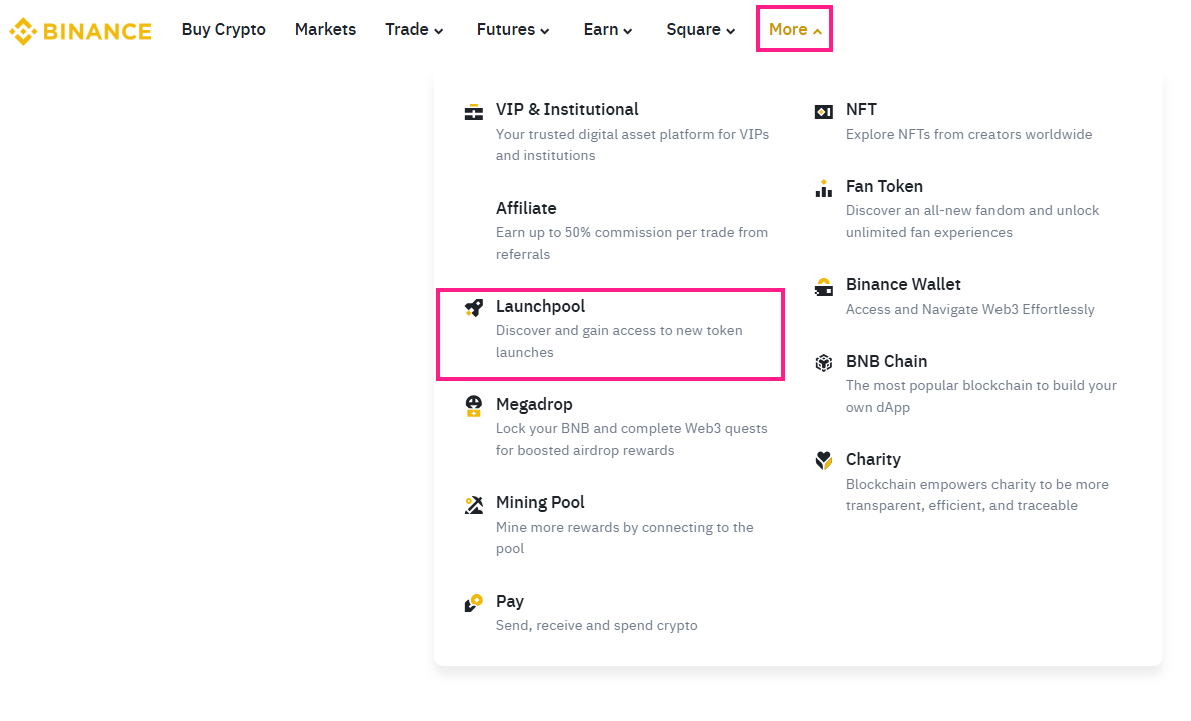Click the Fan Token icon

(823, 188)
